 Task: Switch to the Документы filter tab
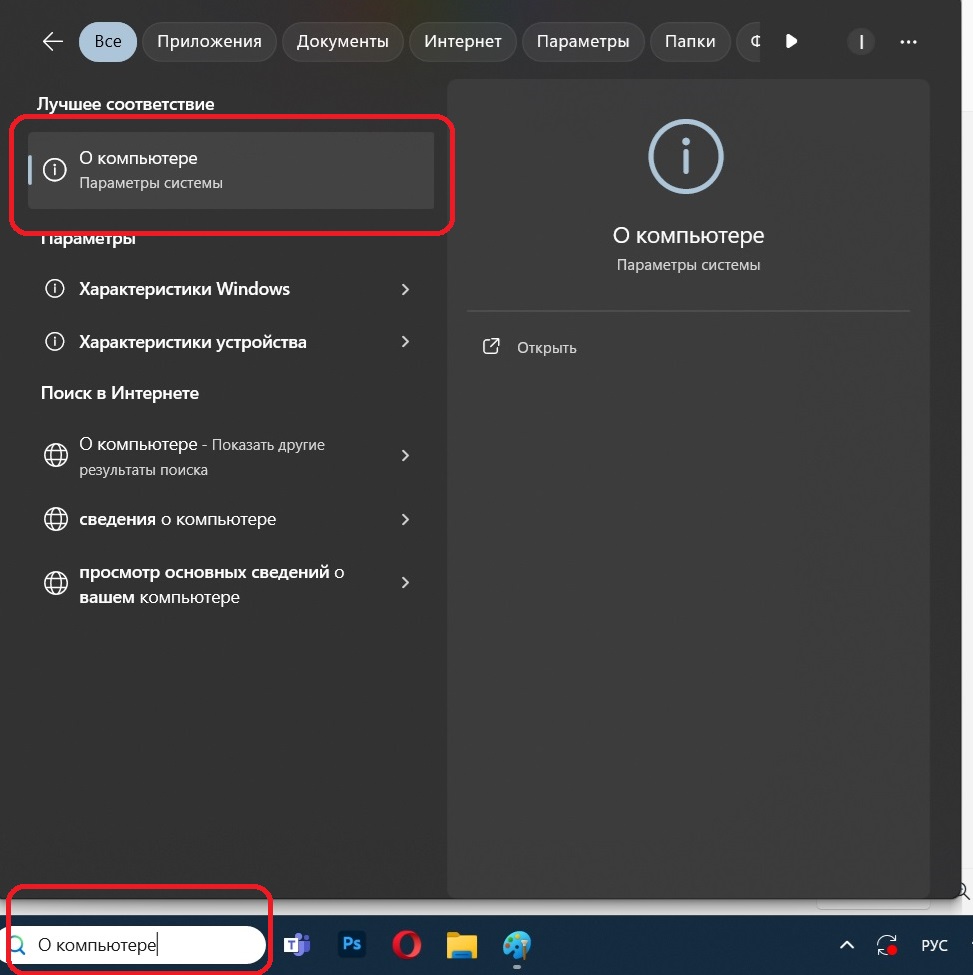coord(342,42)
